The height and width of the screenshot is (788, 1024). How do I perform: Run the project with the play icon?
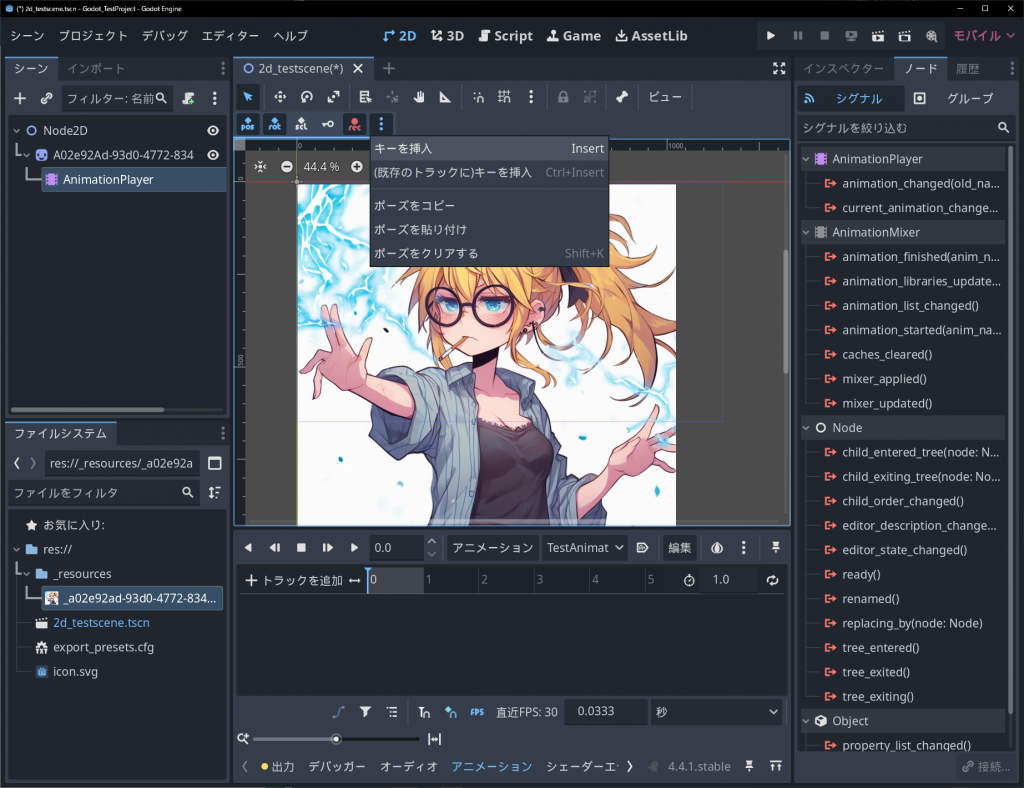click(770, 36)
